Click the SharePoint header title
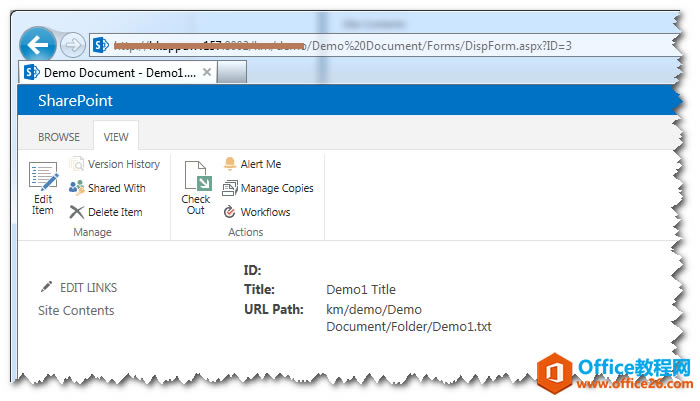 point(75,100)
